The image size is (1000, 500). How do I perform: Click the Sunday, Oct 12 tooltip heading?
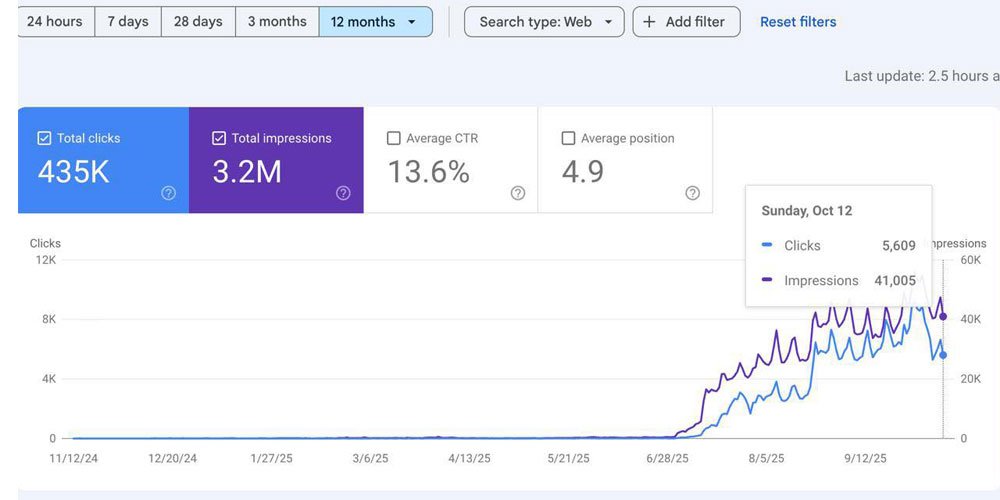click(806, 210)
